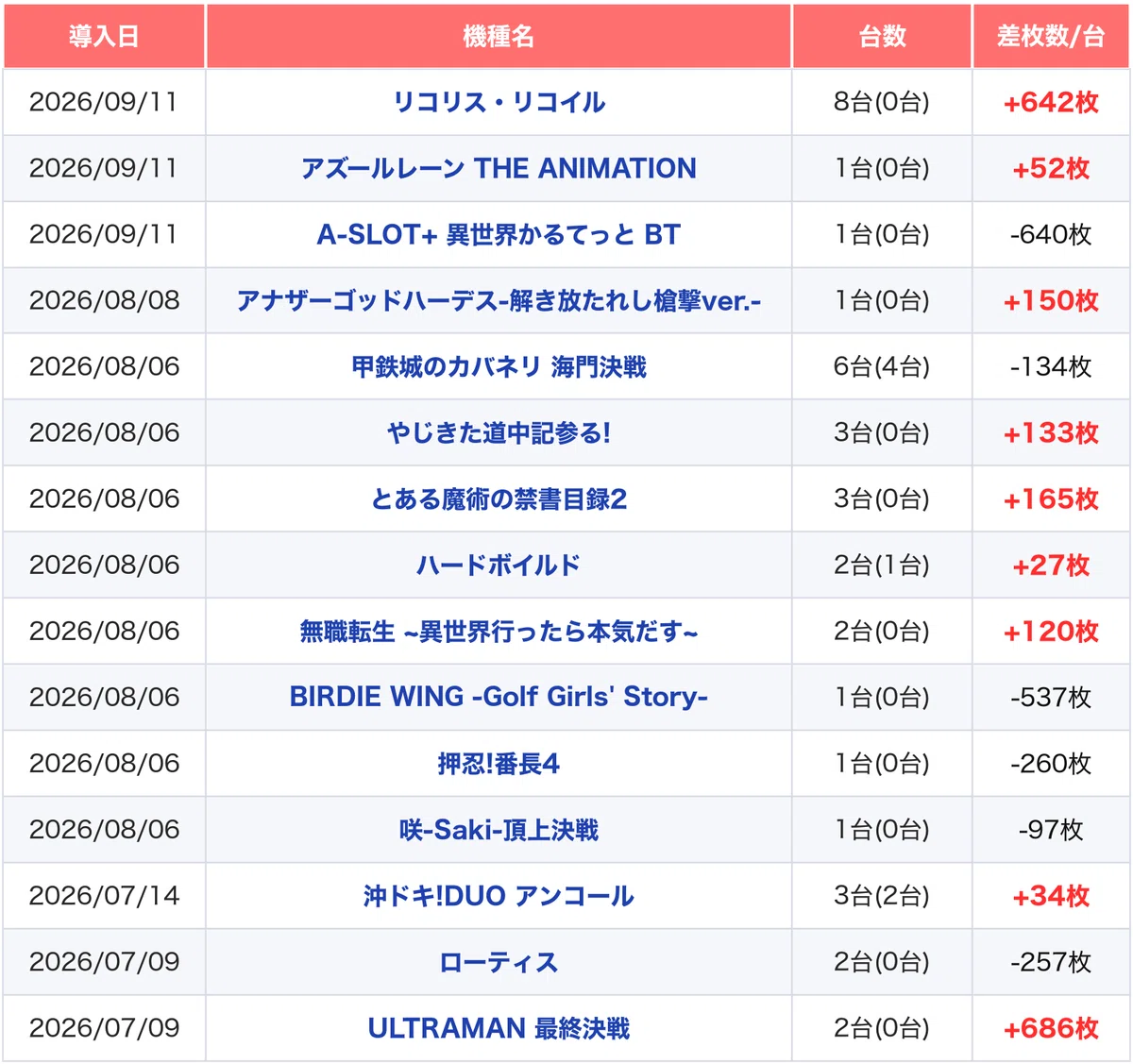Click the +133枚 value

click(x=1051, y=432)
